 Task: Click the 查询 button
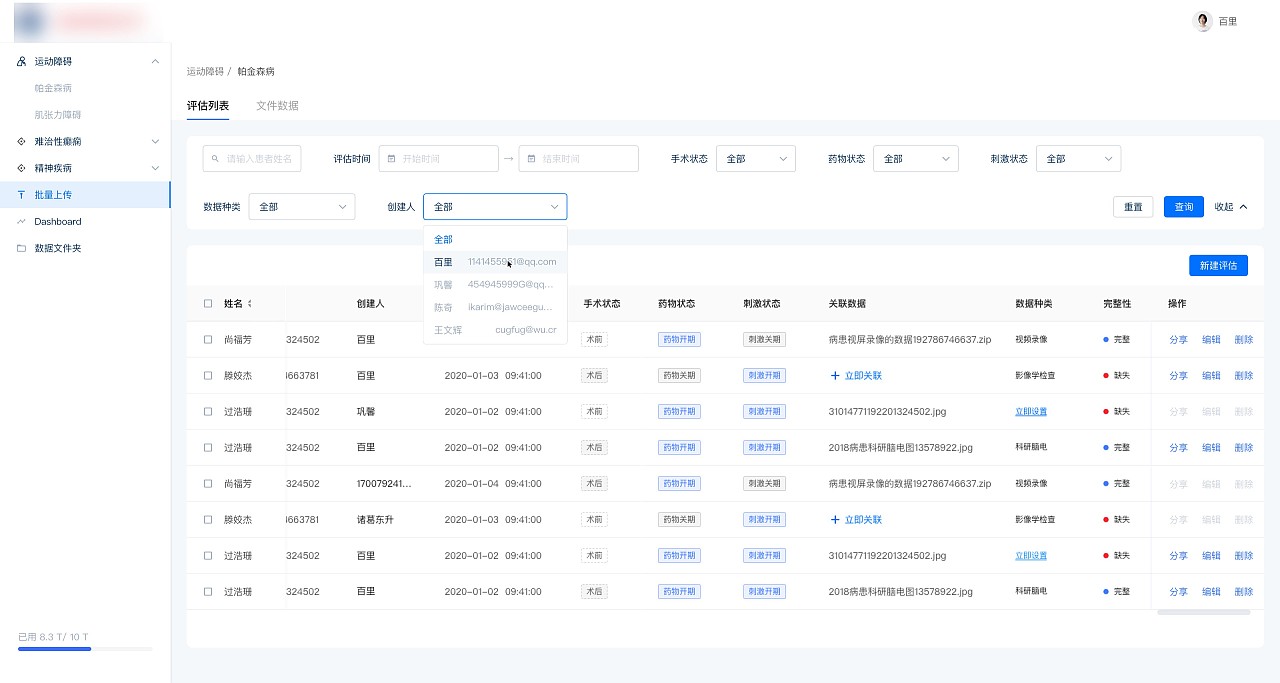click(1183, 207)
